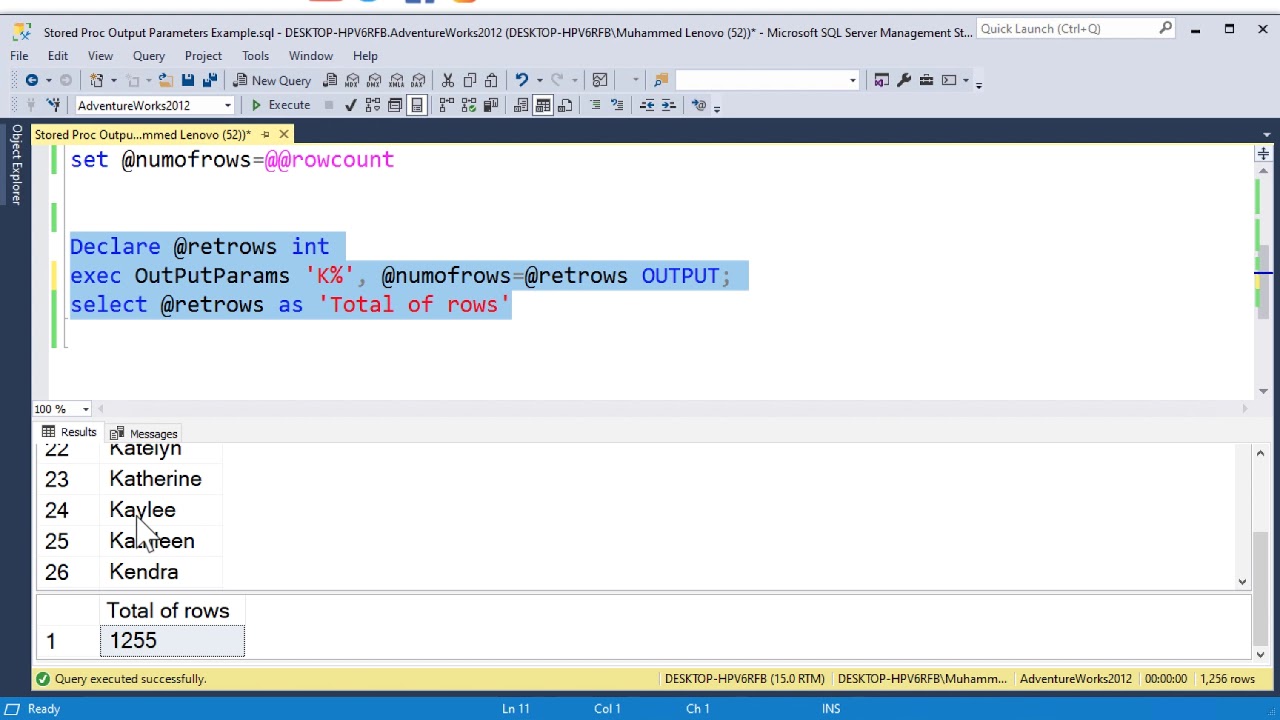
Task: Switch to the Messages tab
Action: pyautogui.click(x=143, y=433)
